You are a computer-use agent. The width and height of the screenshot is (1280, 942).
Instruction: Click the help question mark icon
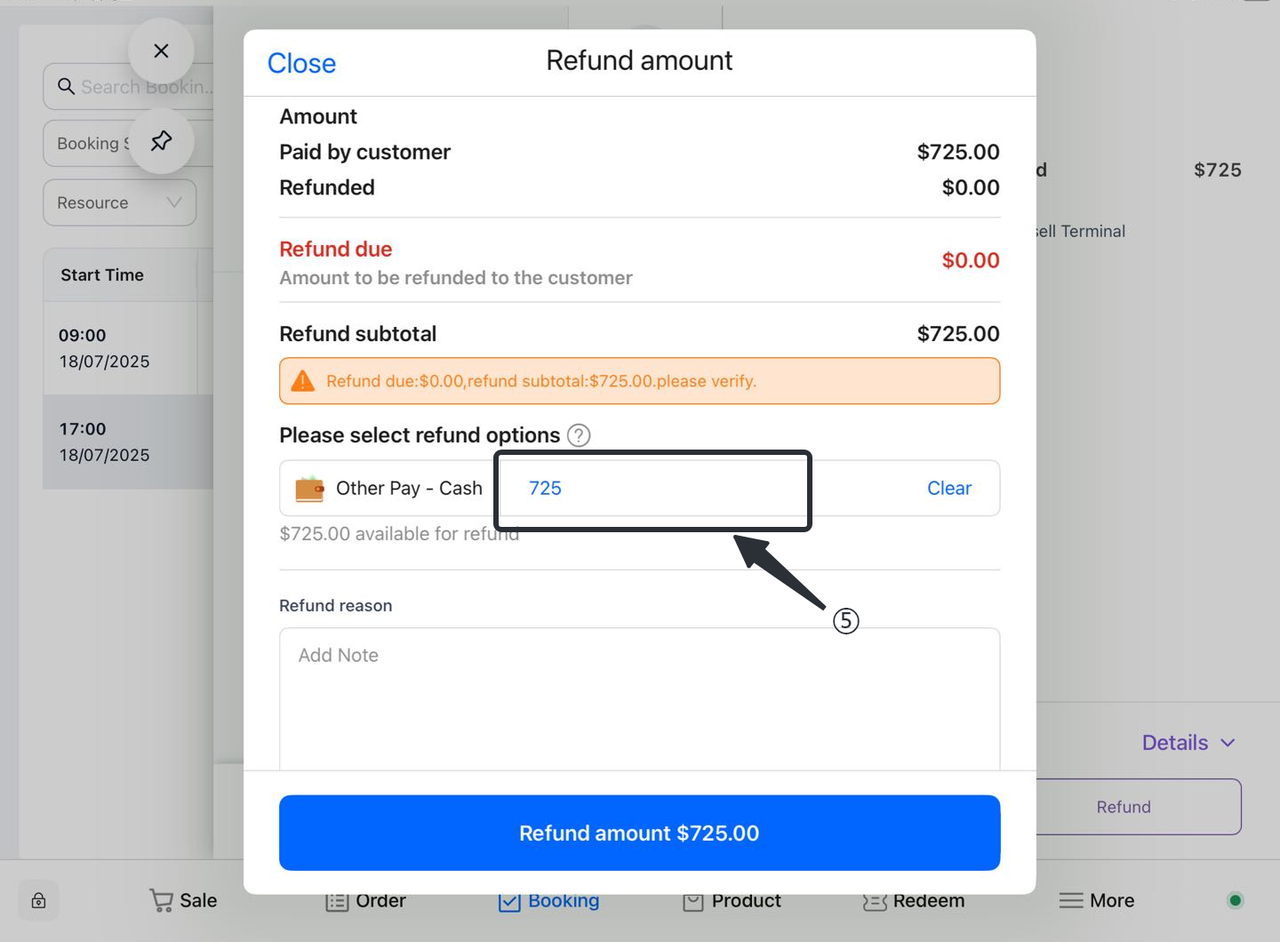pos(578,436)
